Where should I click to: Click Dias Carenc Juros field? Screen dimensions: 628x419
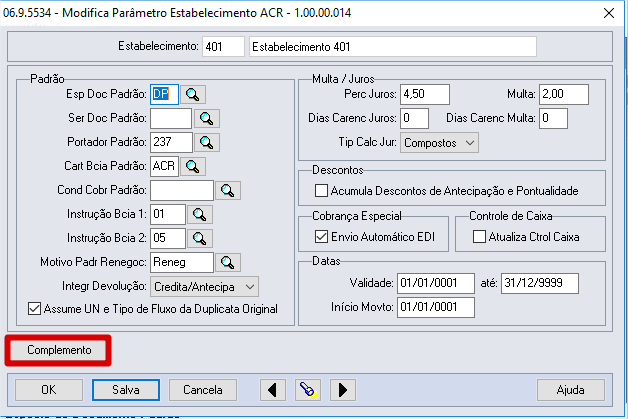coord(414,119)
